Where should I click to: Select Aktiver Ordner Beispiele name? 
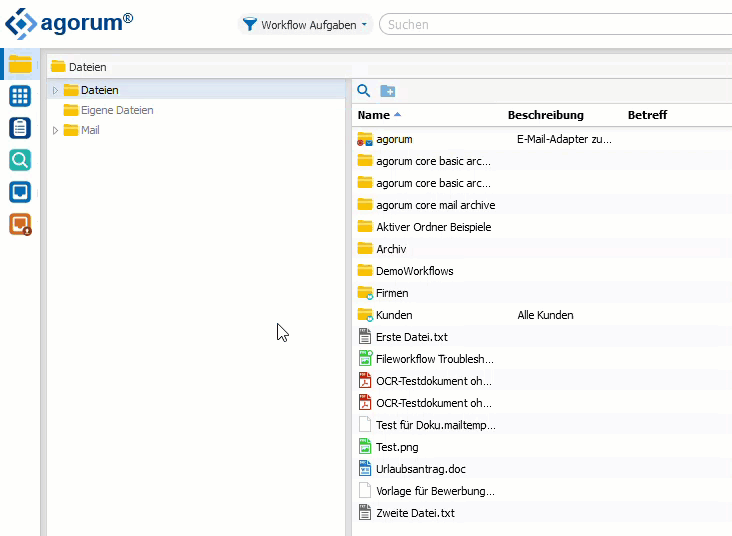coord(434,227)
